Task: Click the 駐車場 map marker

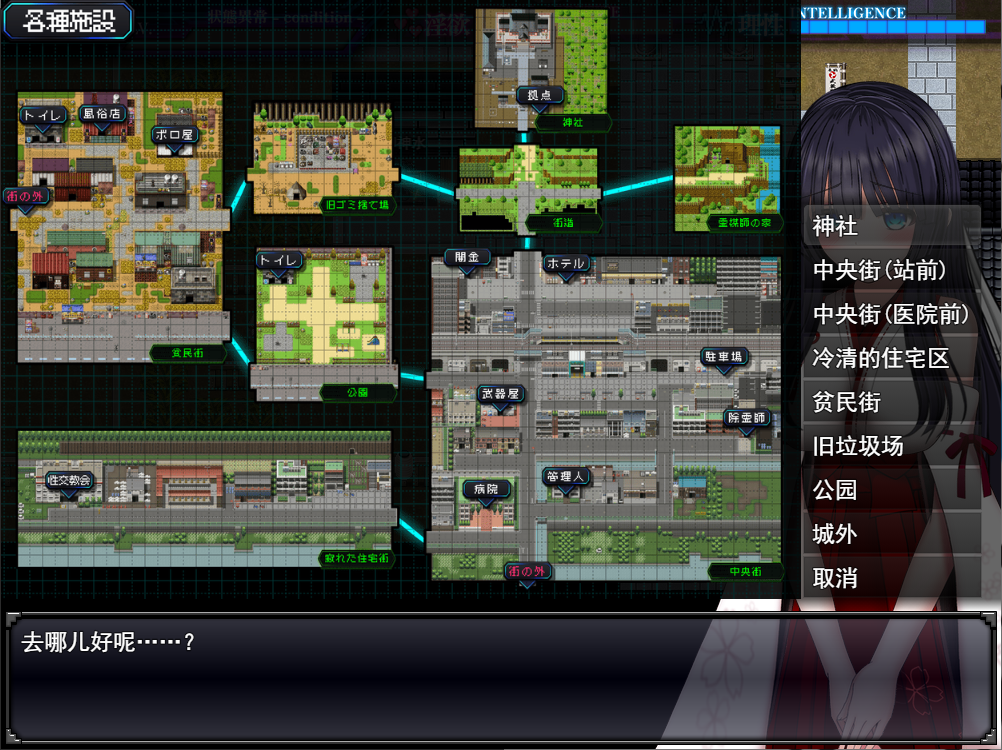Action: pyautogui.click(x=724, y=356)
